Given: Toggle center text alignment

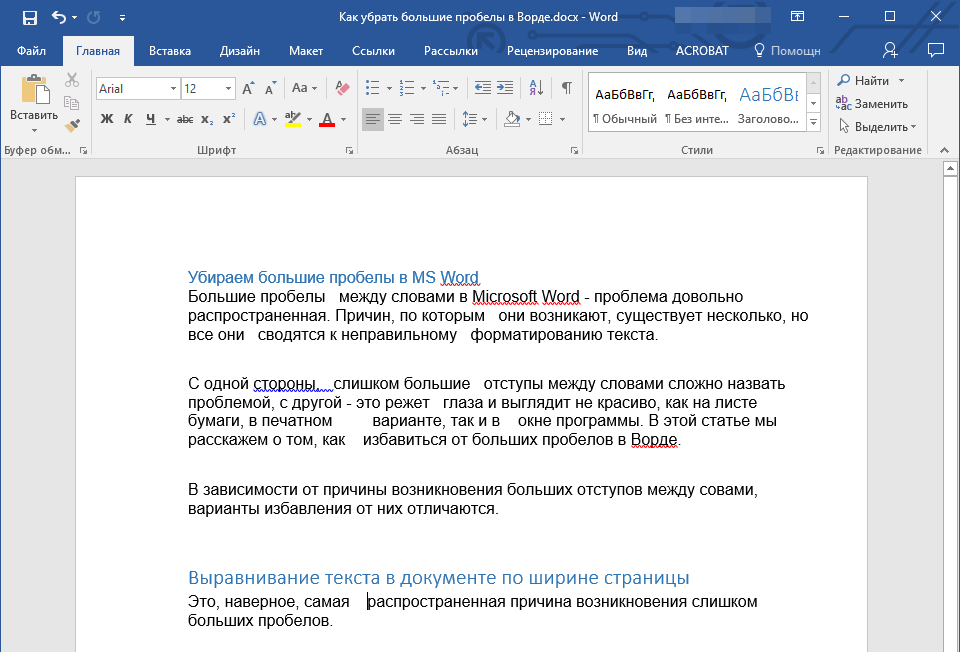Looking at the screenshot, I should pos(395,119).
